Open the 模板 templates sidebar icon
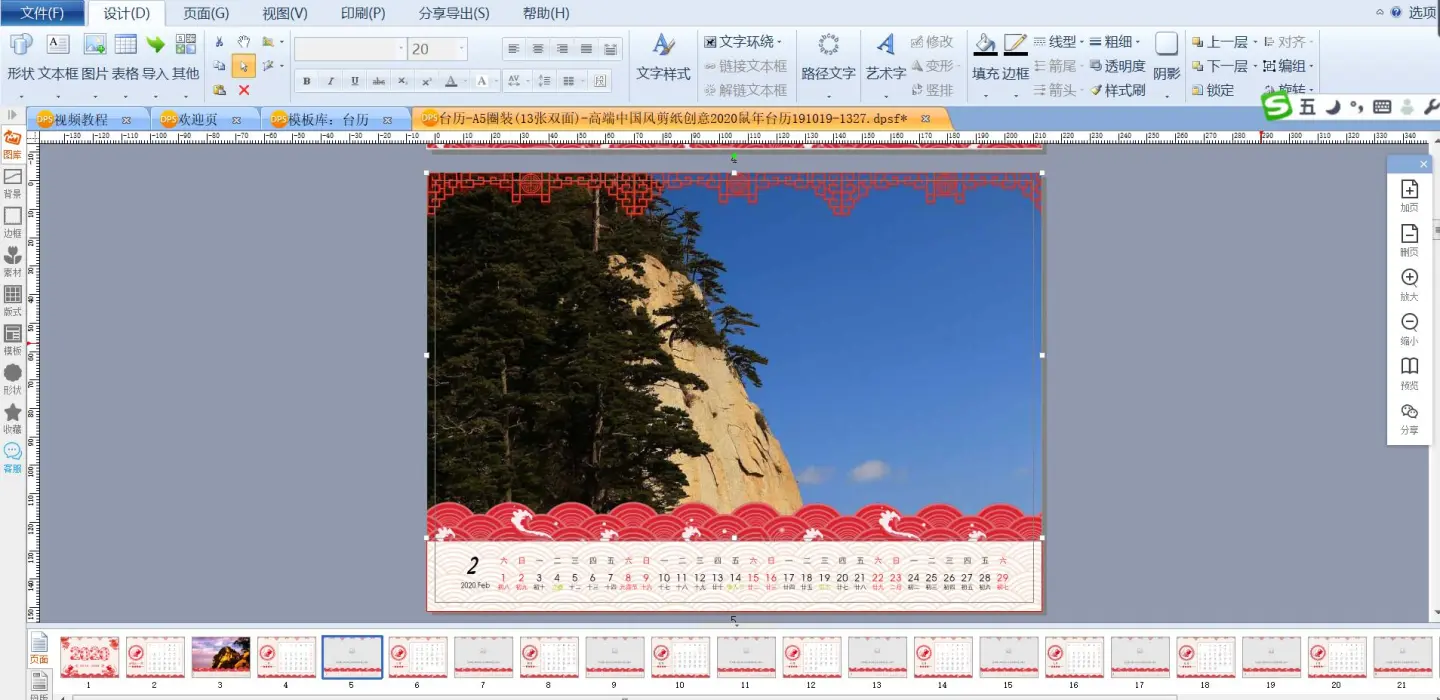Screen dimensions: 1440x700 coord(12,340)
